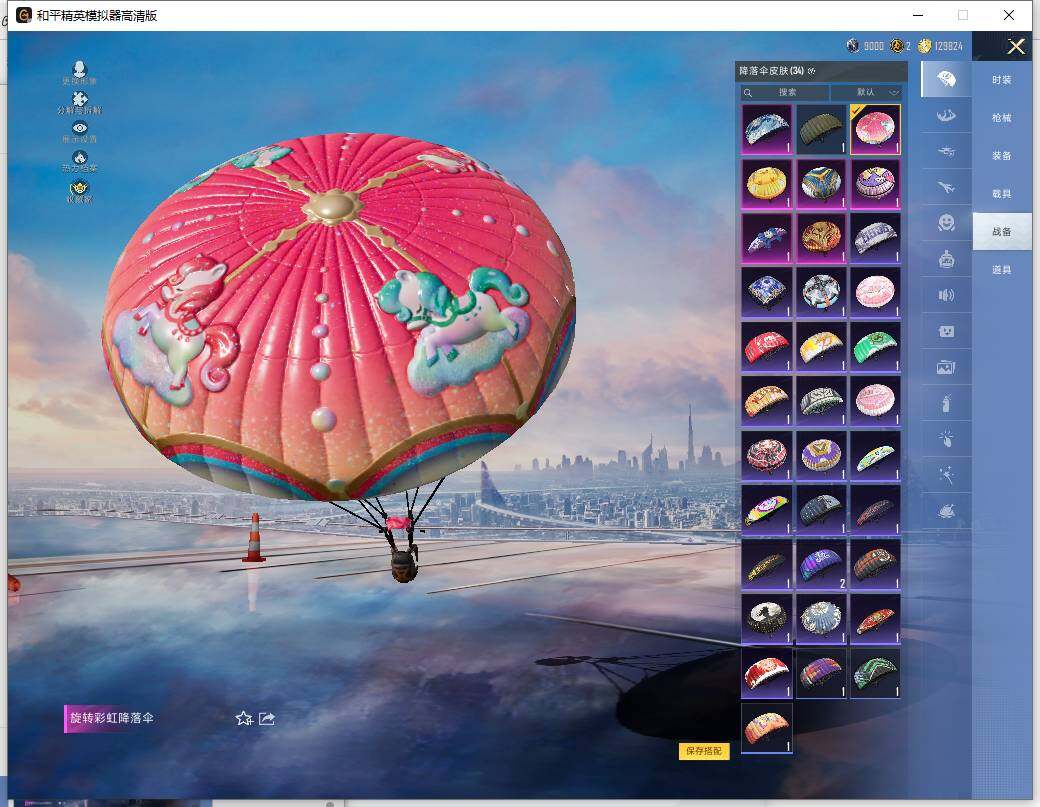The height and width of the screenshot is (807, 1040).
Task: Open the emote smiley face category icon
Action: click(946, 223)
